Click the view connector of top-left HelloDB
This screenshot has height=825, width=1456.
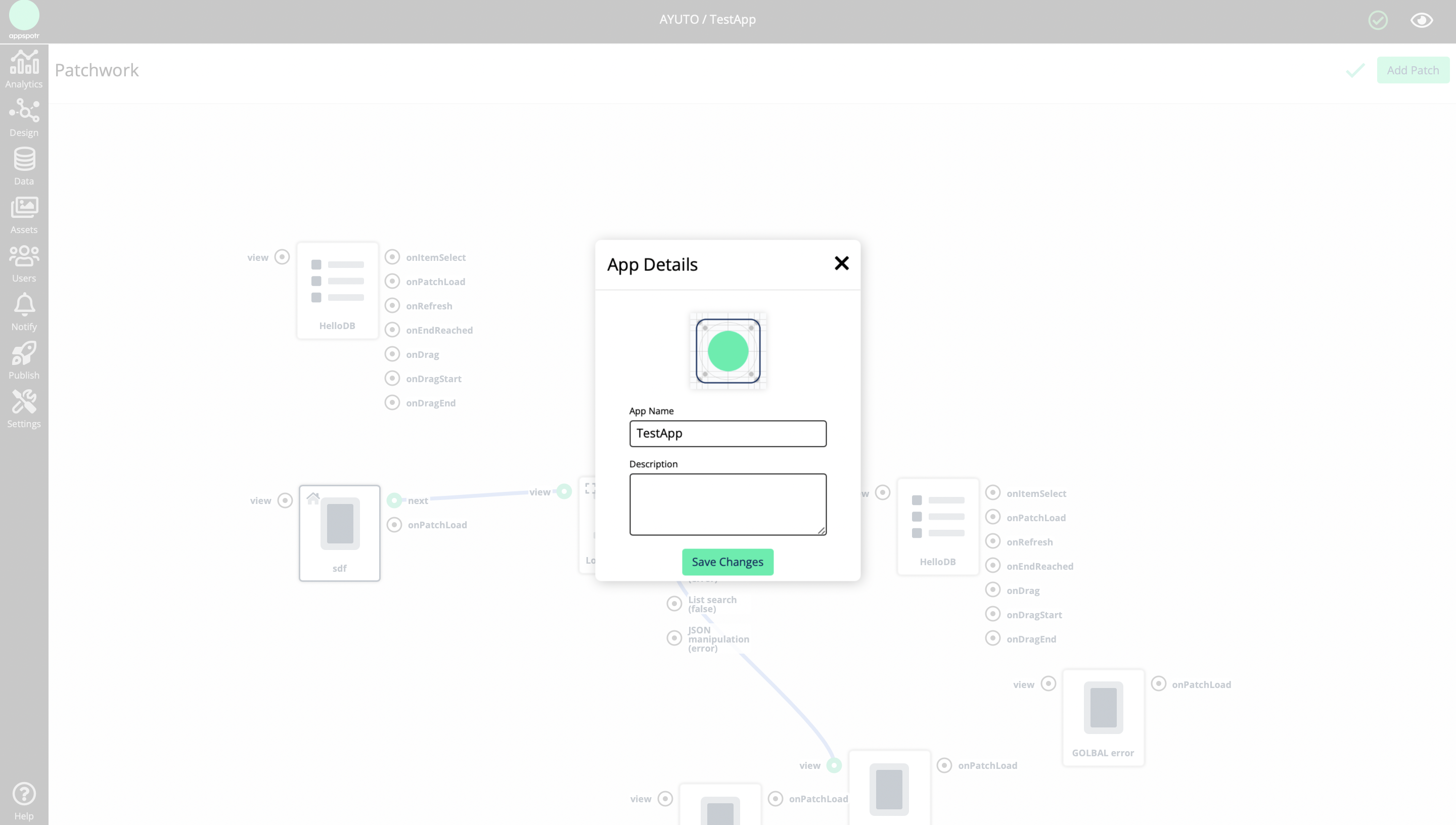(282, 257)
